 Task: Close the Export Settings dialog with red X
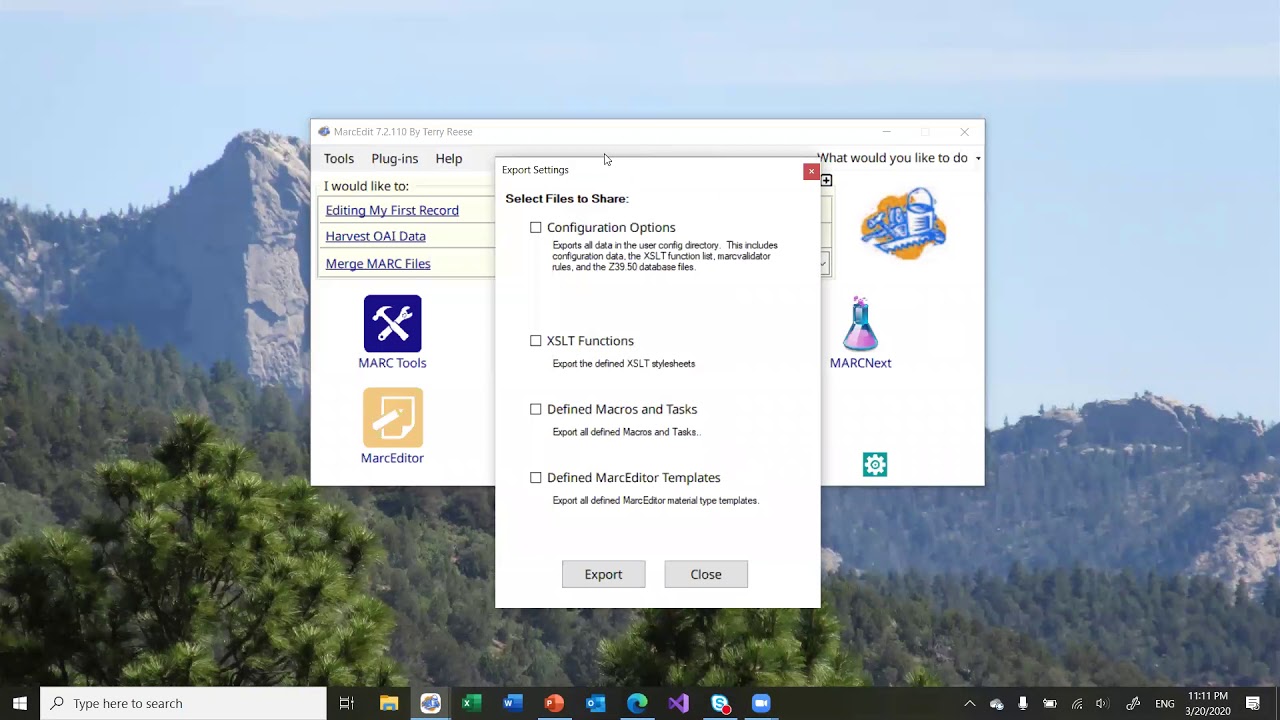click(811, 172)
